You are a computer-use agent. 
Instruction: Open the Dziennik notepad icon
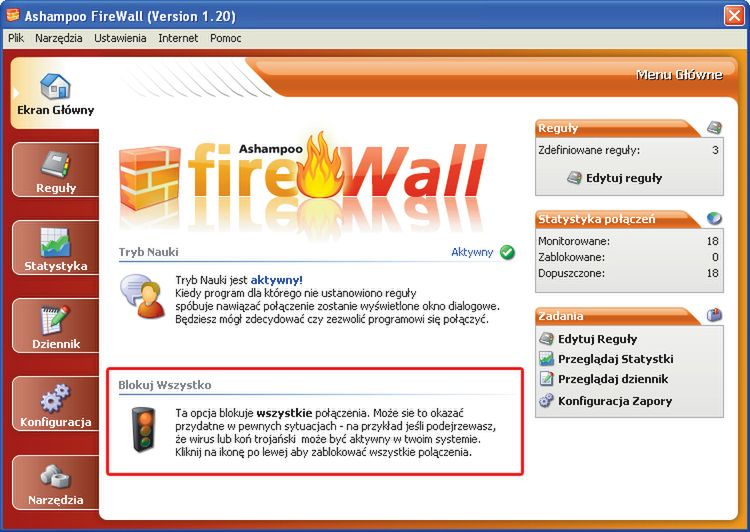point(55,320)
